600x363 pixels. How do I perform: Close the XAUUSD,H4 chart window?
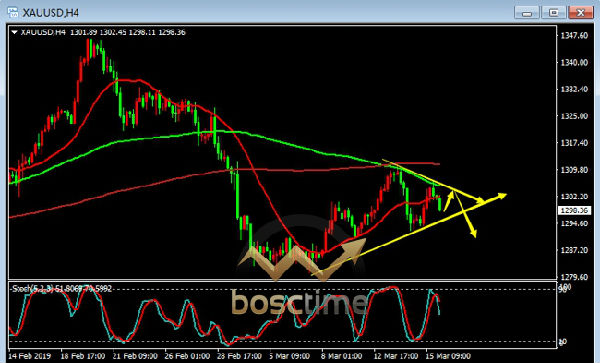580,13
